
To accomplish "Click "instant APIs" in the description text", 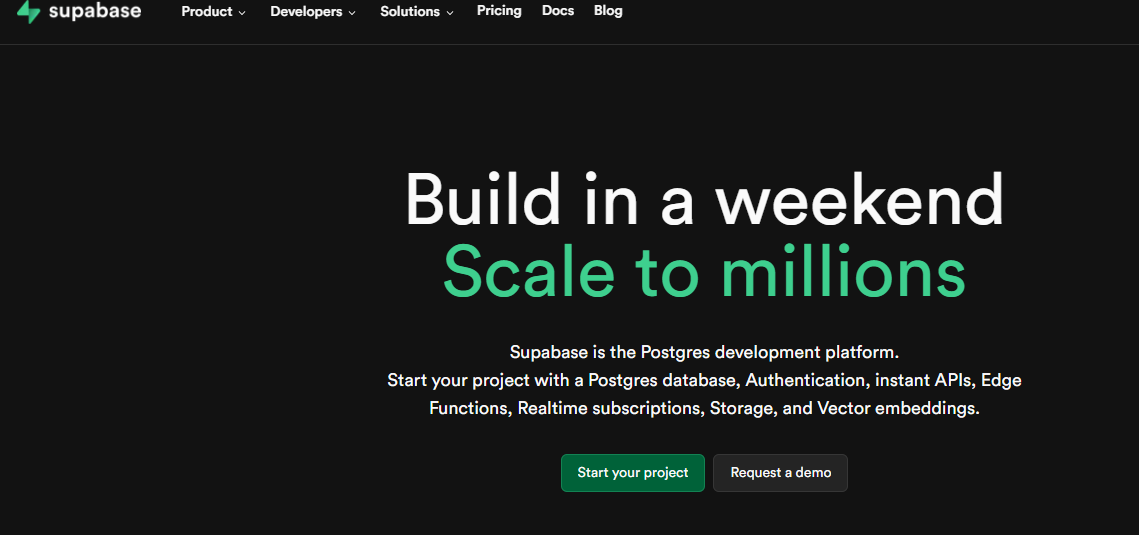I will (925, 381).
